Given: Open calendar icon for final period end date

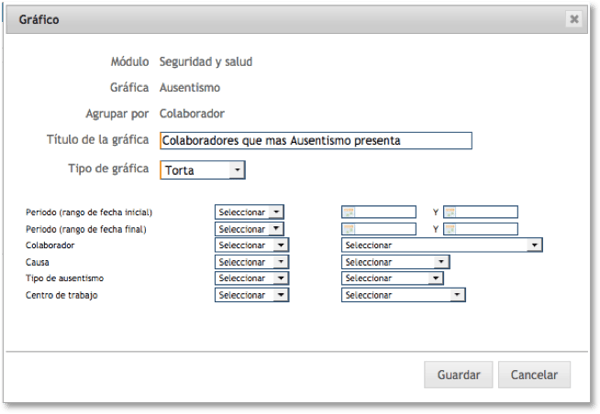Looking at the screenshot, I should point(451,228).
